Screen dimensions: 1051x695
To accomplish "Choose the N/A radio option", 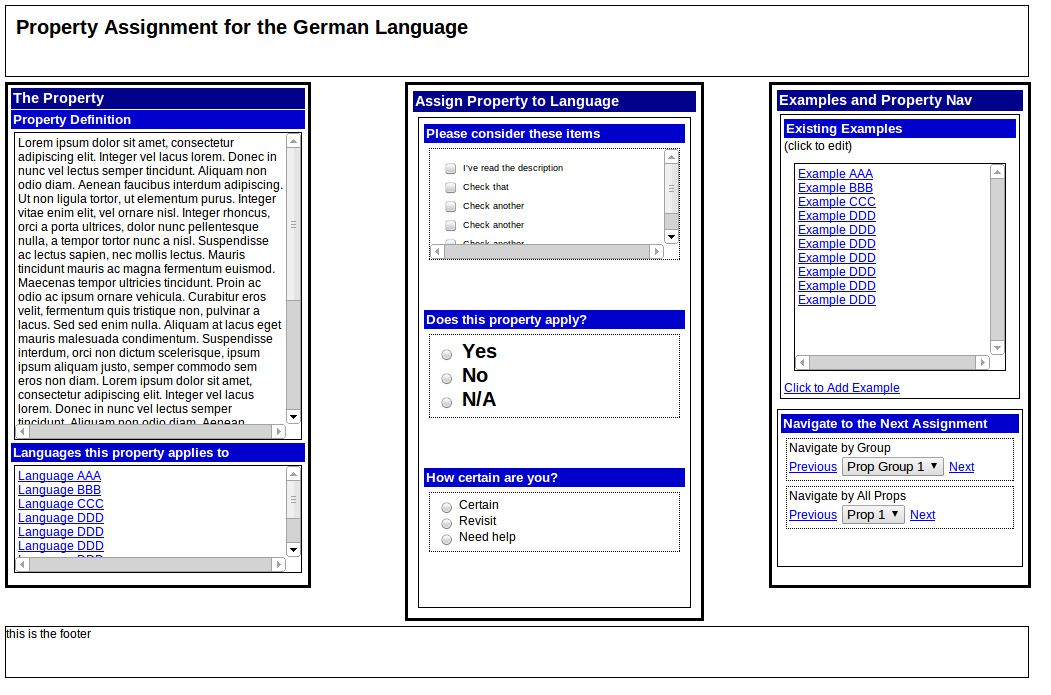I will click(x=447, y=402).
